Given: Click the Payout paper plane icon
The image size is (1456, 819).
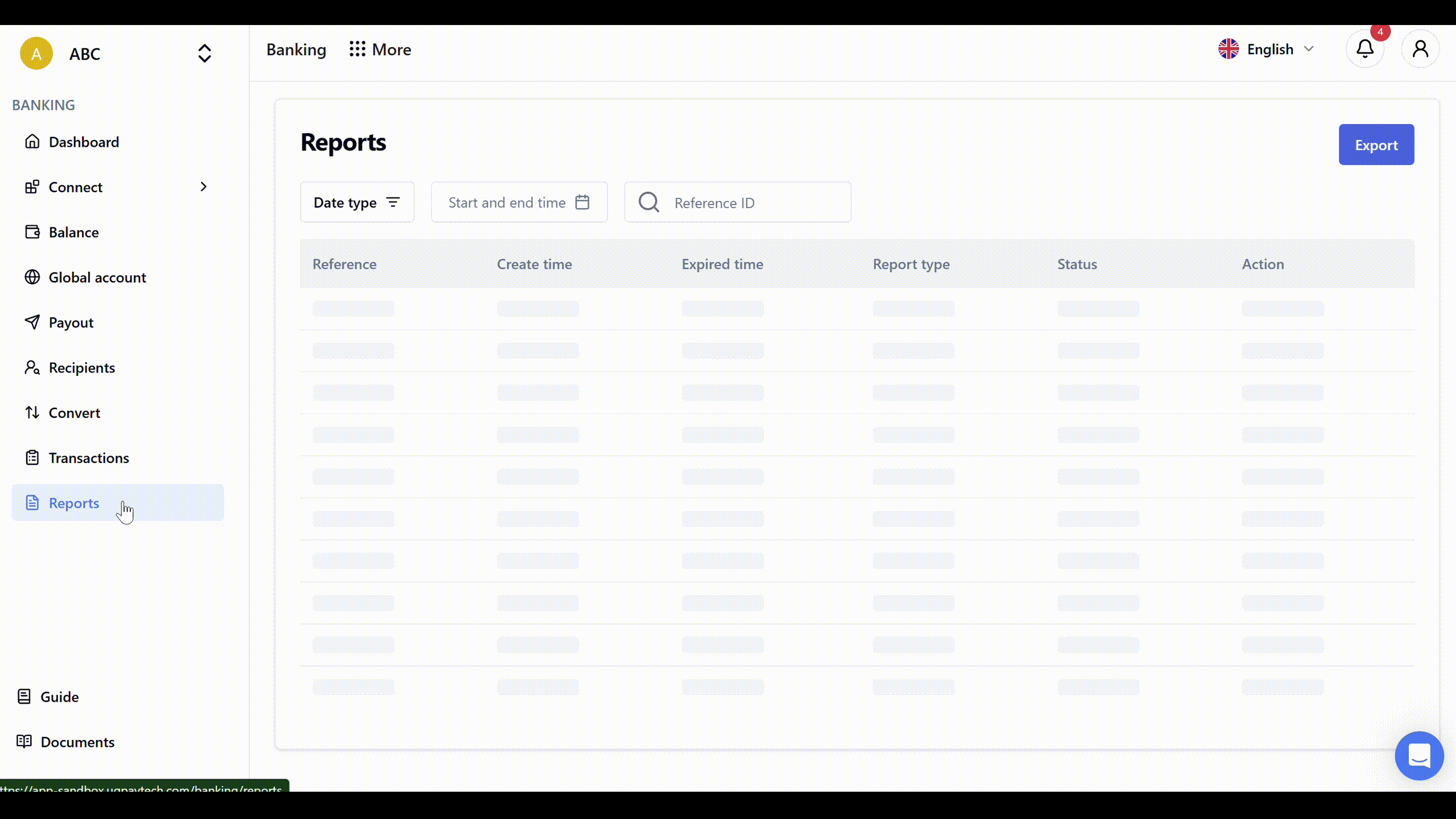Looking at the screenshot, I should 32,322.
